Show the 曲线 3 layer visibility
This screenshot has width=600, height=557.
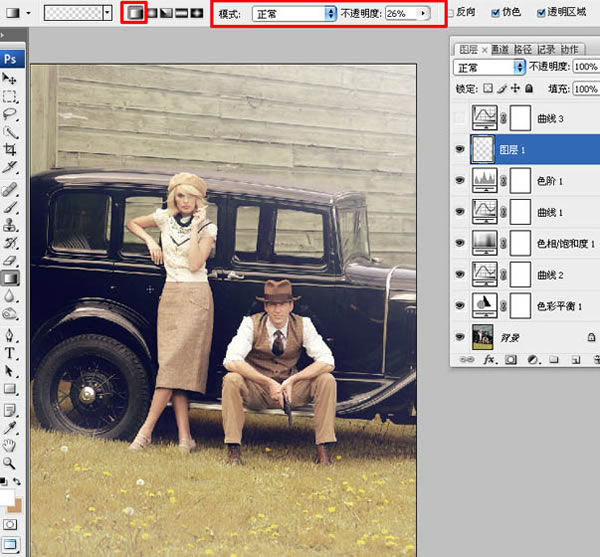click(x=459, y=119)
